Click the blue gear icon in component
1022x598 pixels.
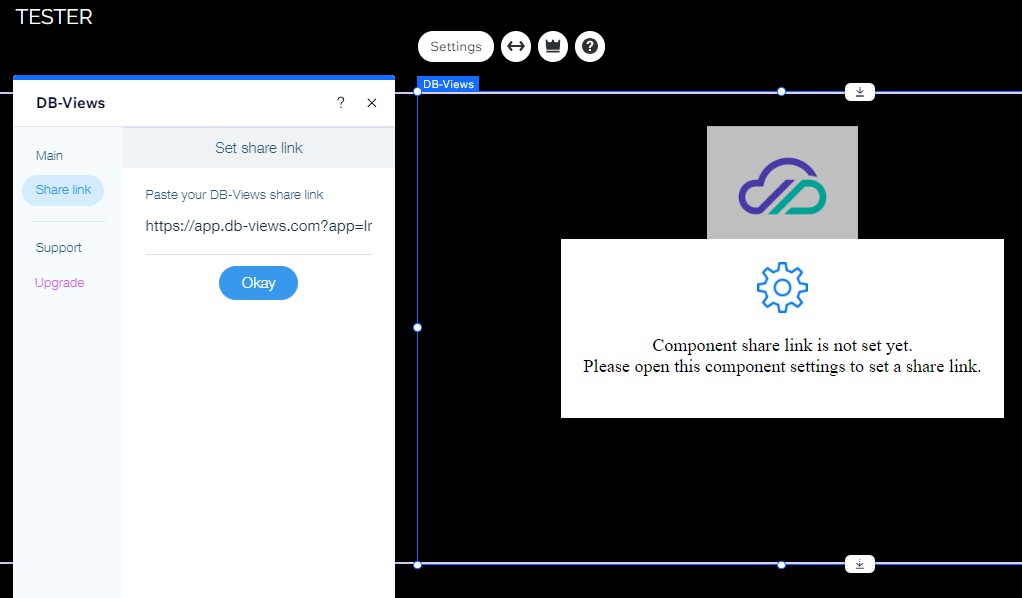tap(782, 288)
